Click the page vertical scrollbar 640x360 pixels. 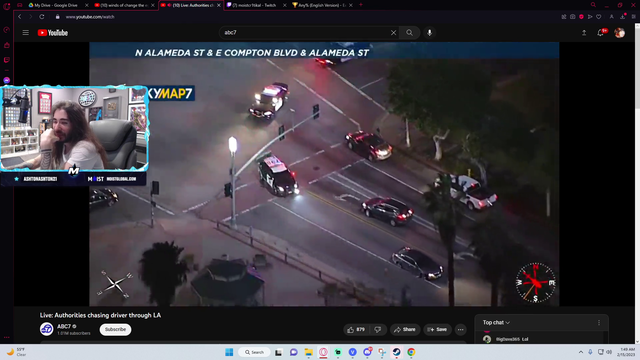(637, 65)
